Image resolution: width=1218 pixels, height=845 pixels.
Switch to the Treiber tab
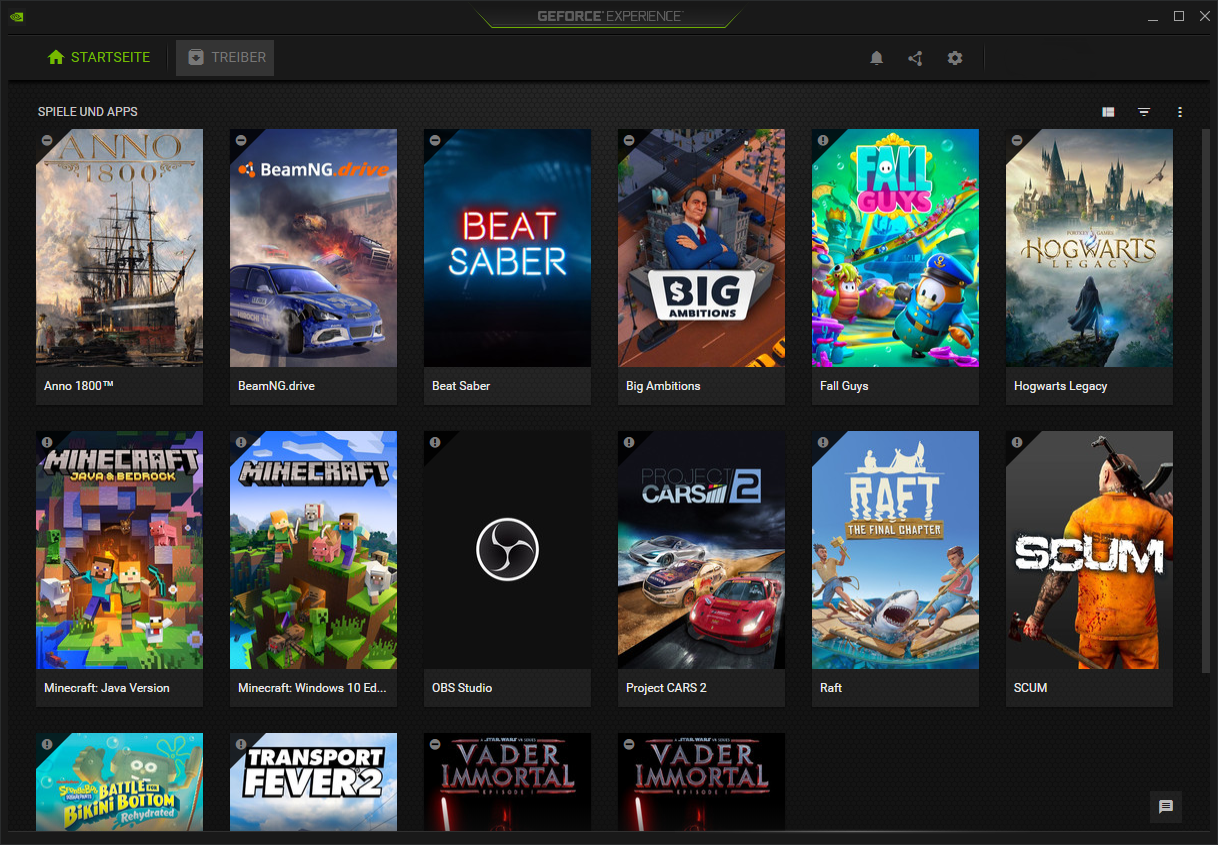coord(225,58)
